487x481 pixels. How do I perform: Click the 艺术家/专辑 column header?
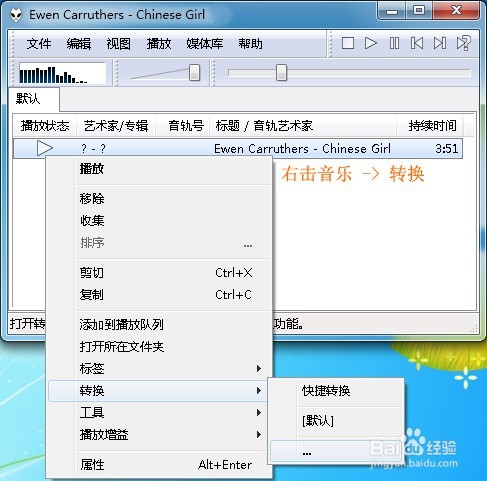[116, 126]
